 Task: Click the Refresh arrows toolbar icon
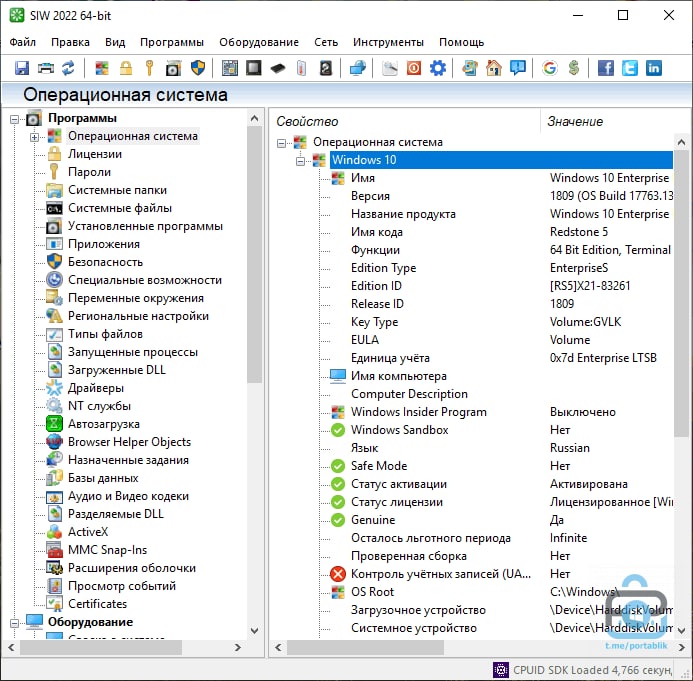click(x=68, y=68)
